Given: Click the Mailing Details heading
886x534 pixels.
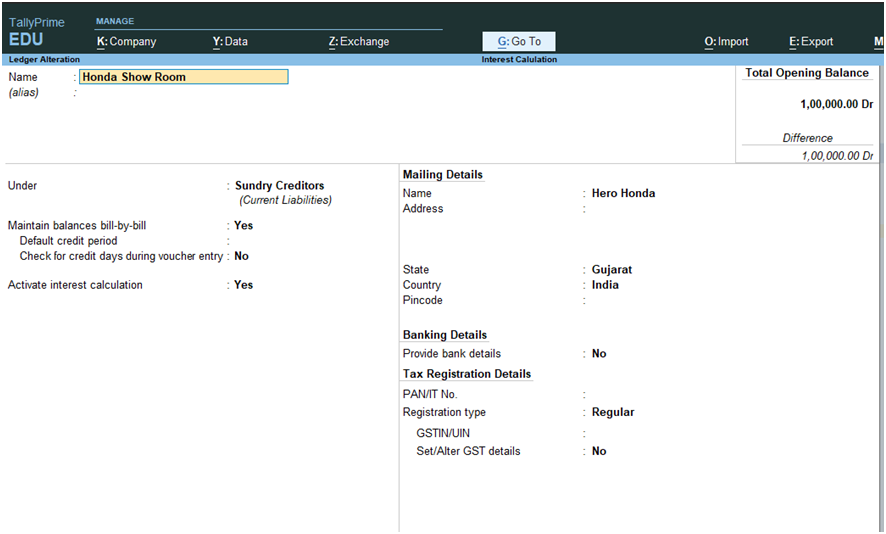Looking at the screenshot, I should click(442, 175).
